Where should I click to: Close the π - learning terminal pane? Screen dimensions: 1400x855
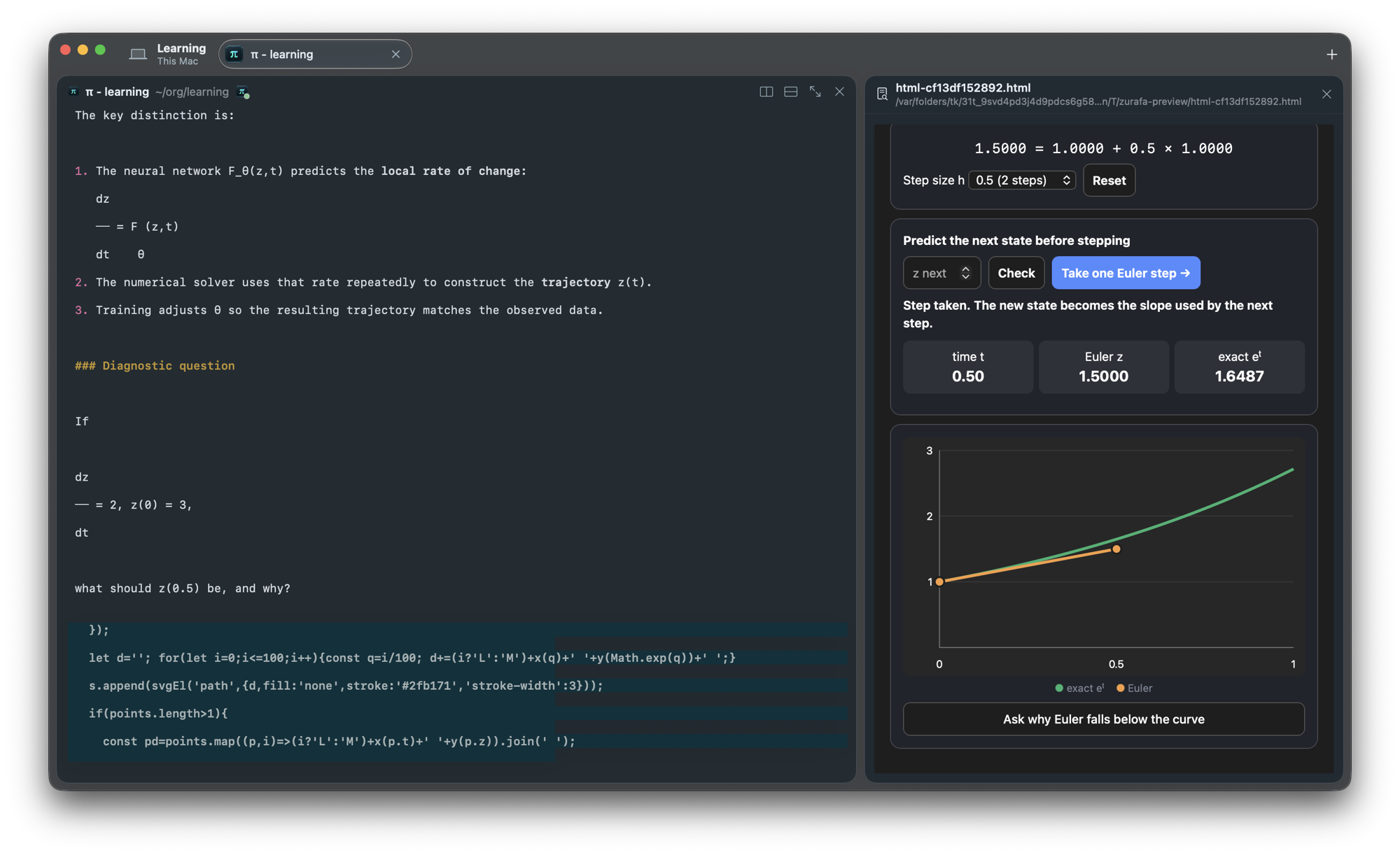coord(839,92)
